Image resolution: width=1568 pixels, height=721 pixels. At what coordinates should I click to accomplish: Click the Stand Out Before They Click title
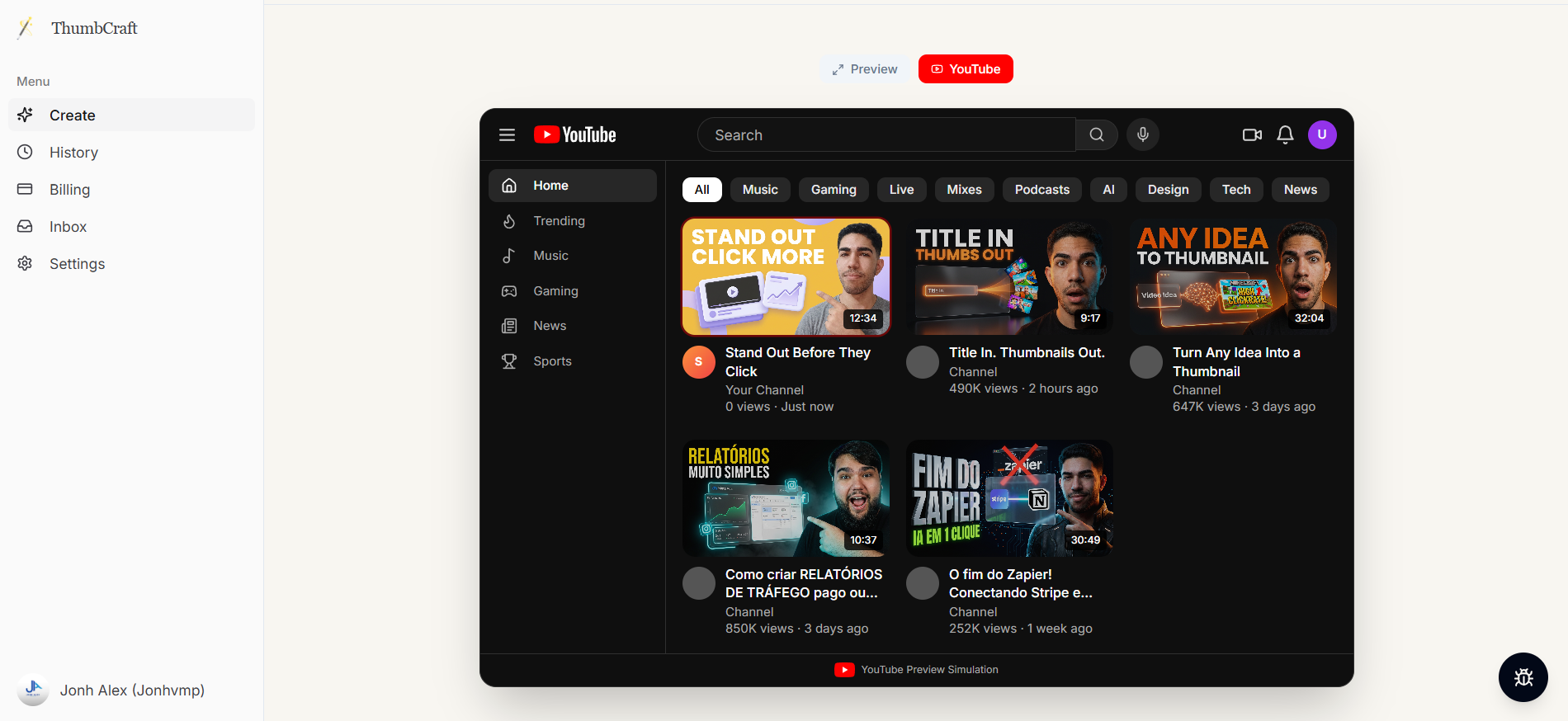(798, 361)
